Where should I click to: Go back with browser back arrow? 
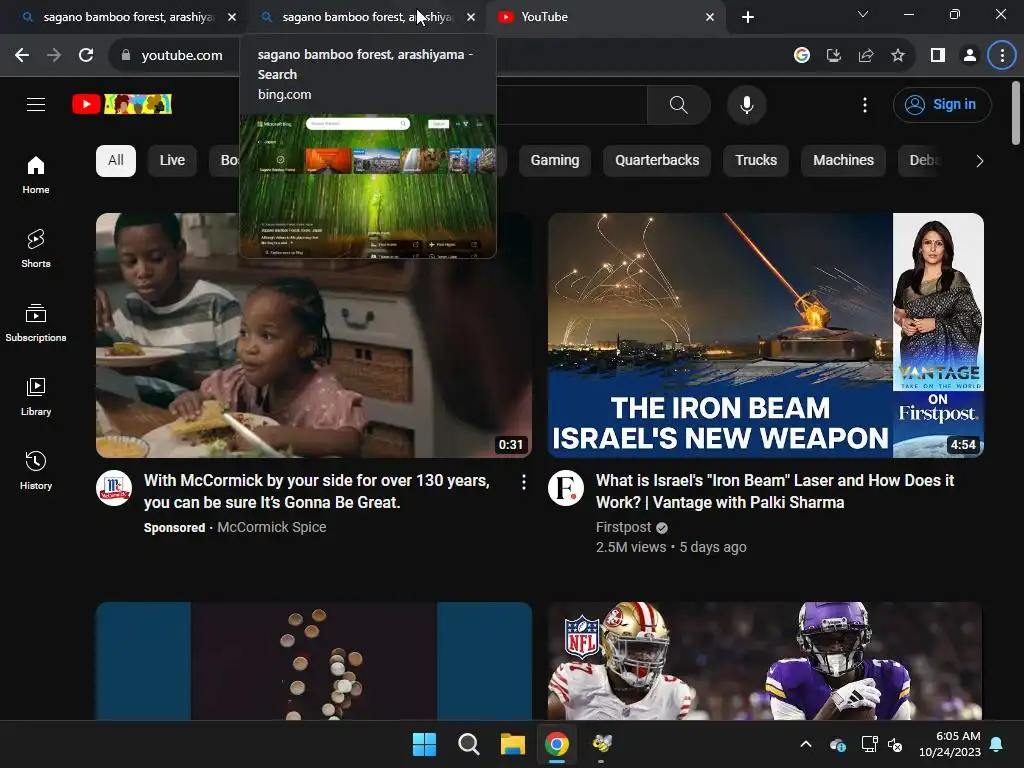click(x=22, y=56)
